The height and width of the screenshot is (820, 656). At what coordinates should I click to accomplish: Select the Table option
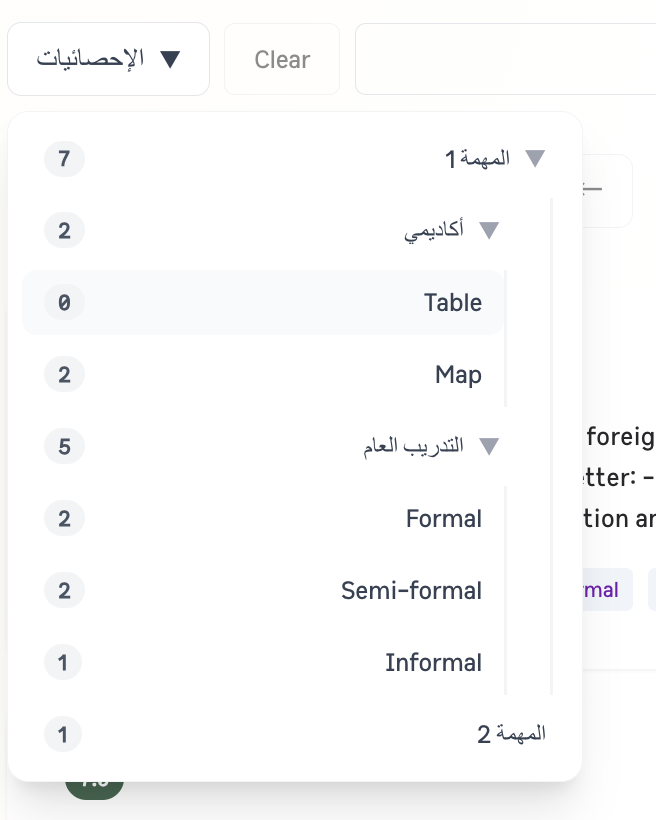(x=263, y=302)
